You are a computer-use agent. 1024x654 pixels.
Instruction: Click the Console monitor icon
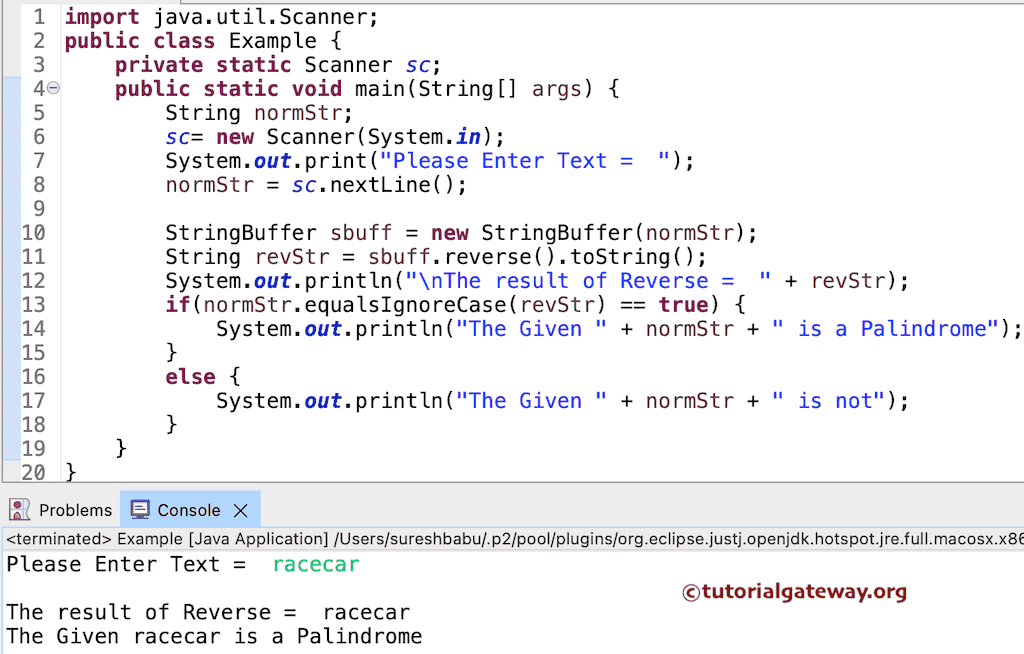pyautogui.click(x=140, y=510)
